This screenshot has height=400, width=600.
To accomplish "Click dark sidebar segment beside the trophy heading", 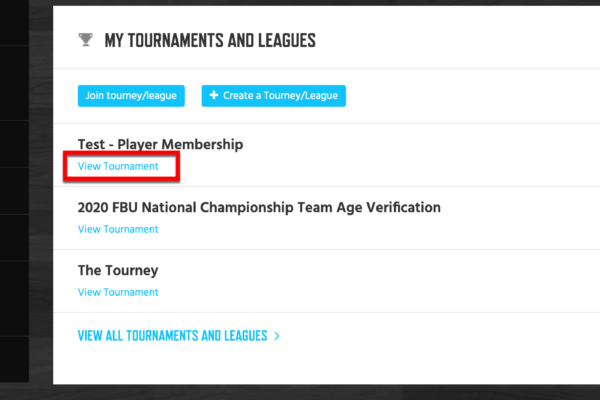I will tap(15, 22).
